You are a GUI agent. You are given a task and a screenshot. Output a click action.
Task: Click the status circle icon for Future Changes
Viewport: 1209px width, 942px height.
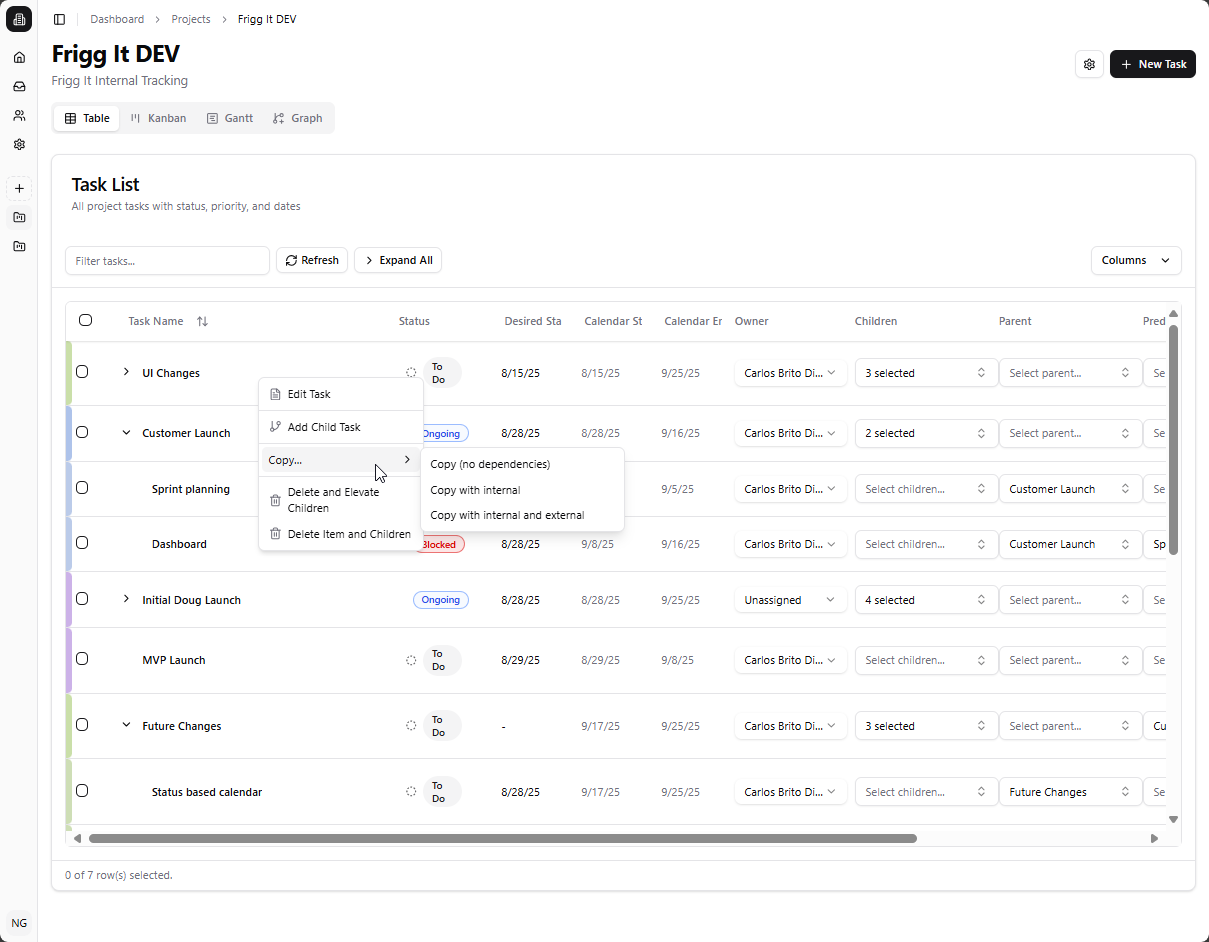[411, 726]
